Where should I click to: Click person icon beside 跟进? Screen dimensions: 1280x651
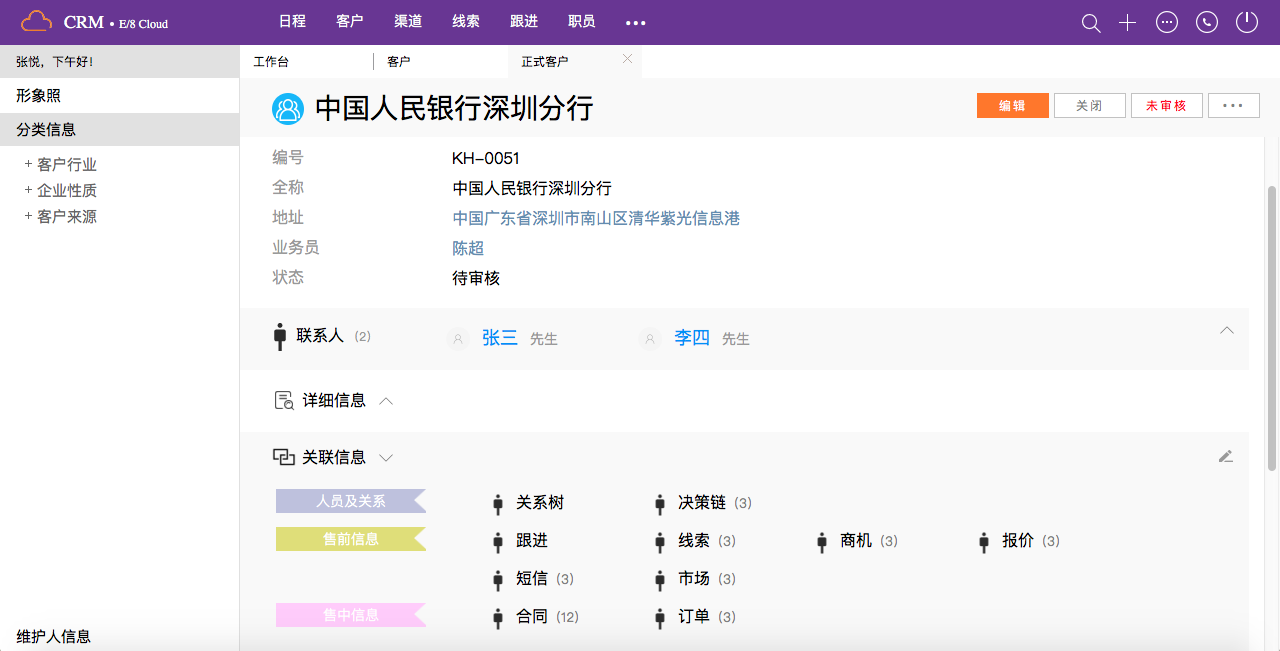pyautogui.click(x=498, y=542)
